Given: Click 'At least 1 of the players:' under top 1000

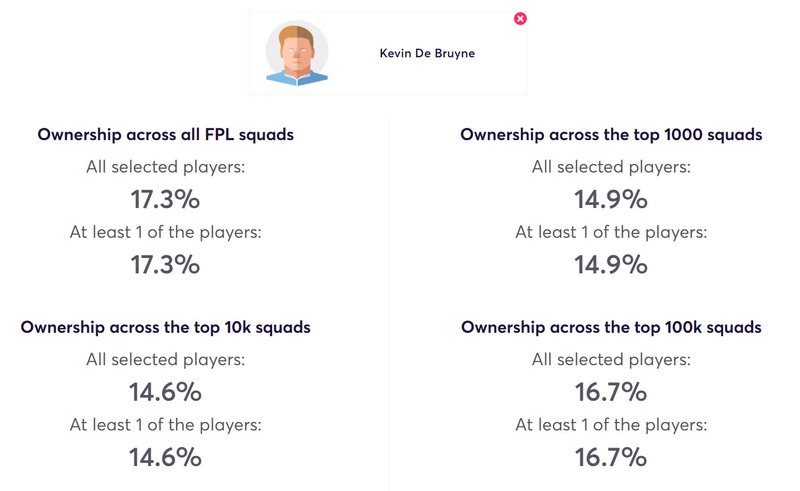Looking at the screenshot, I should click(611, 232).
